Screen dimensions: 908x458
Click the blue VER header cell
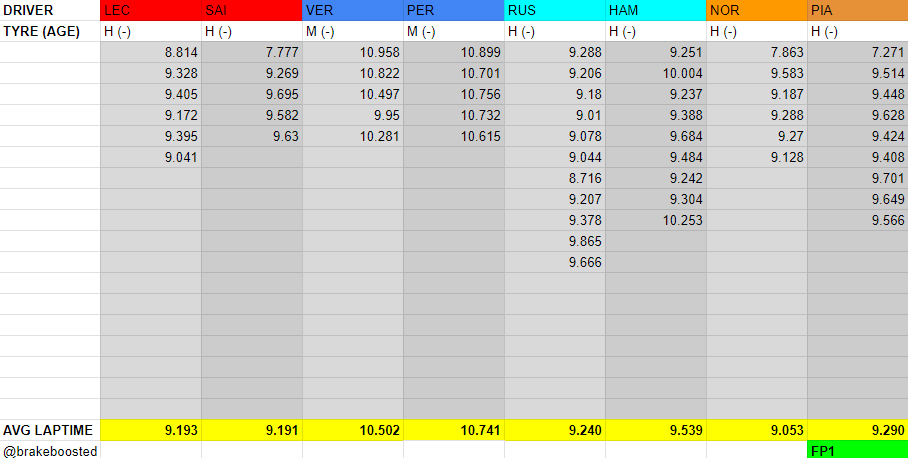(353, 11)
